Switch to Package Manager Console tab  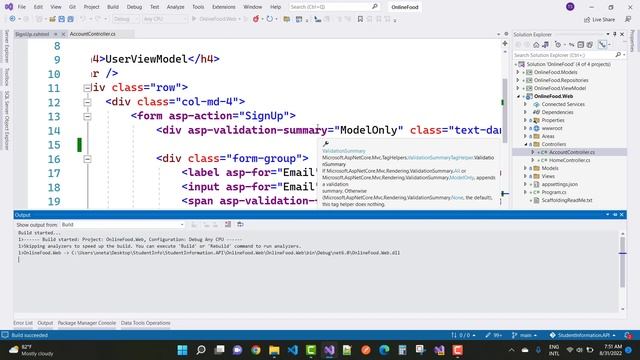tap(87, 323)
